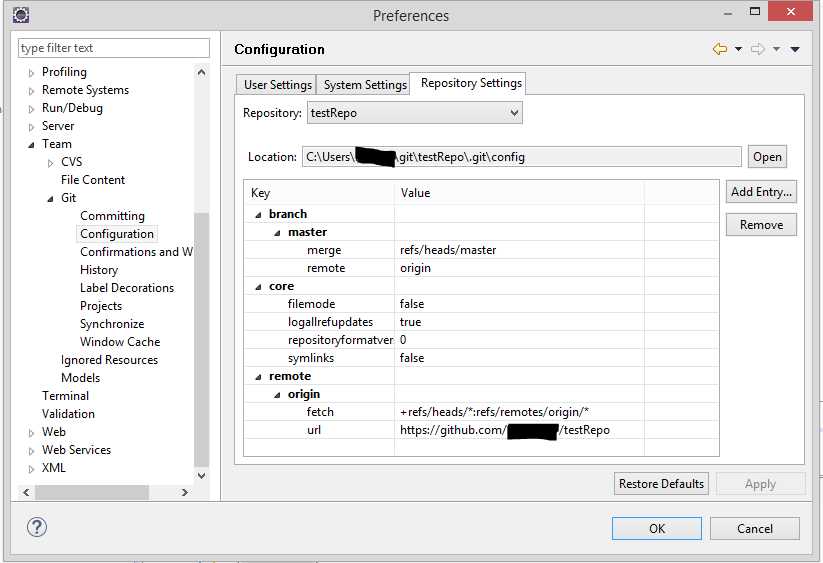This screenshot has height=563, width=823.
Task: Open the Configuration page view menu arrow
Action: pyautogui.click(x=795, y=49)
